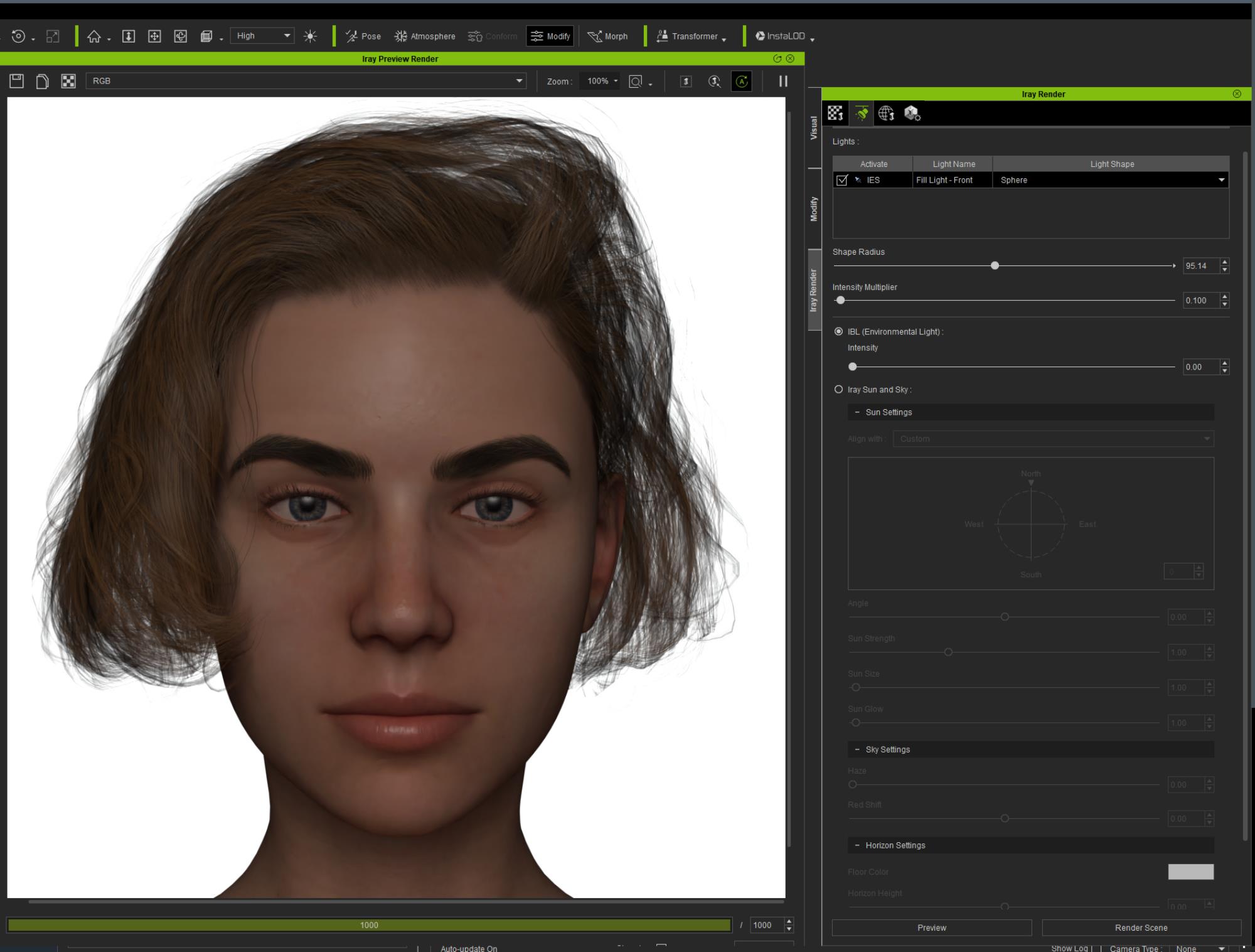
Task: Select the Fill Light - Front name cell
Action: [x=952, y=180]
